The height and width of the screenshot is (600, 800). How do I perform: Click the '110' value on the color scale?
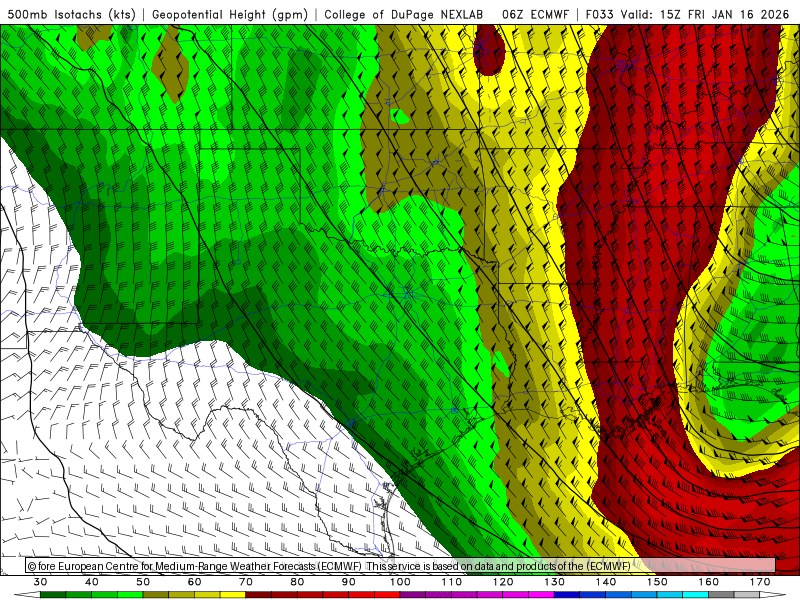coord(452,582)
